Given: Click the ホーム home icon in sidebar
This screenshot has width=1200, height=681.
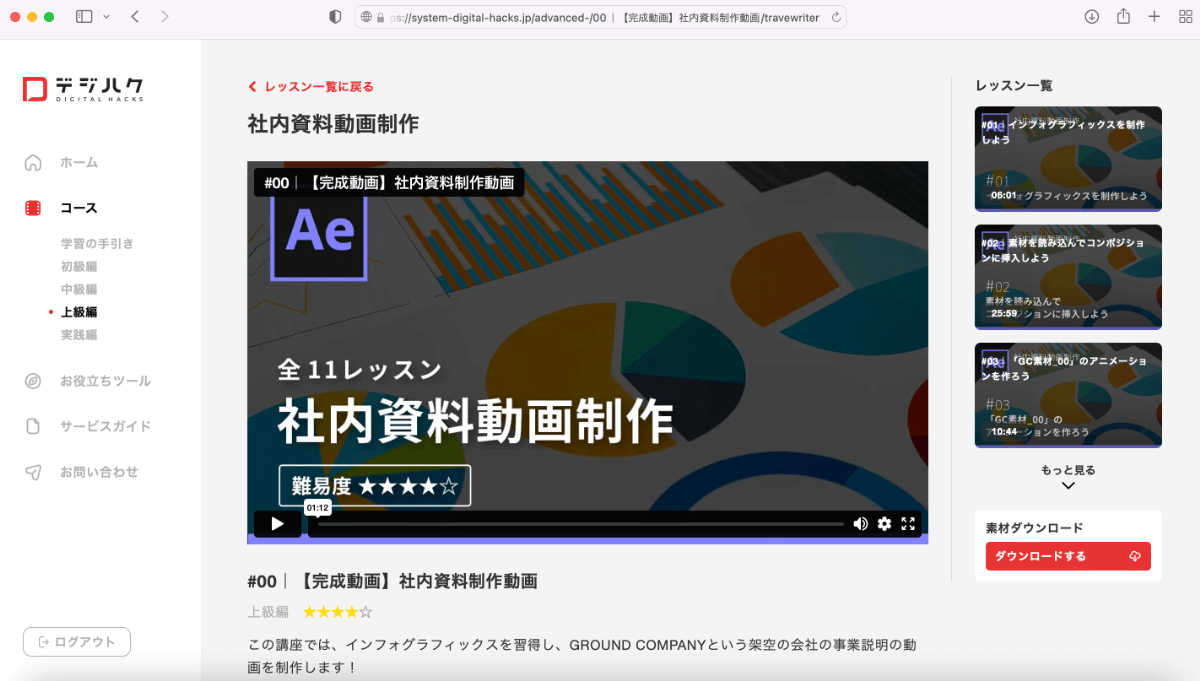Looking at the screenshot, I should coord(33,163).
